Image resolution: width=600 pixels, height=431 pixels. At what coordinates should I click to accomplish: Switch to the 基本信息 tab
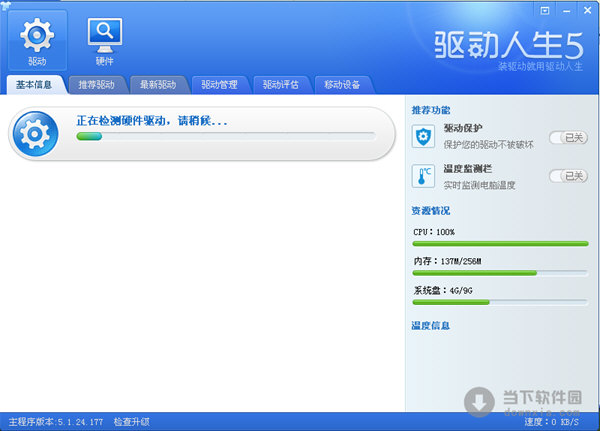[x=34, y=85]
